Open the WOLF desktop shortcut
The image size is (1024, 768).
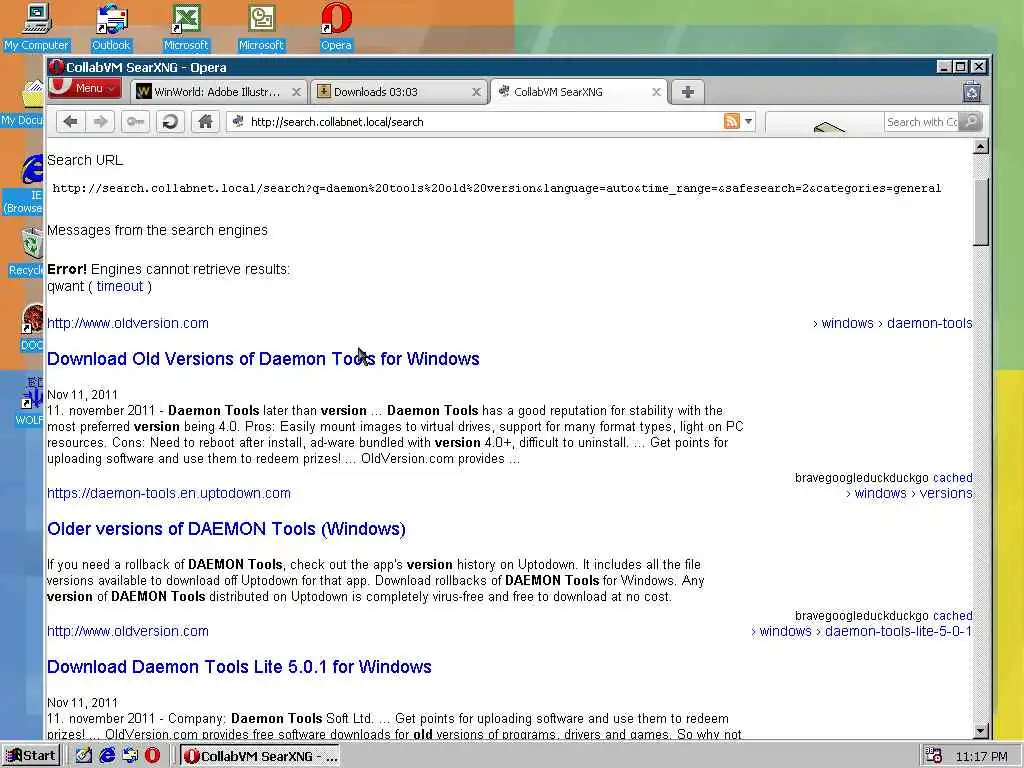[29, 402]
